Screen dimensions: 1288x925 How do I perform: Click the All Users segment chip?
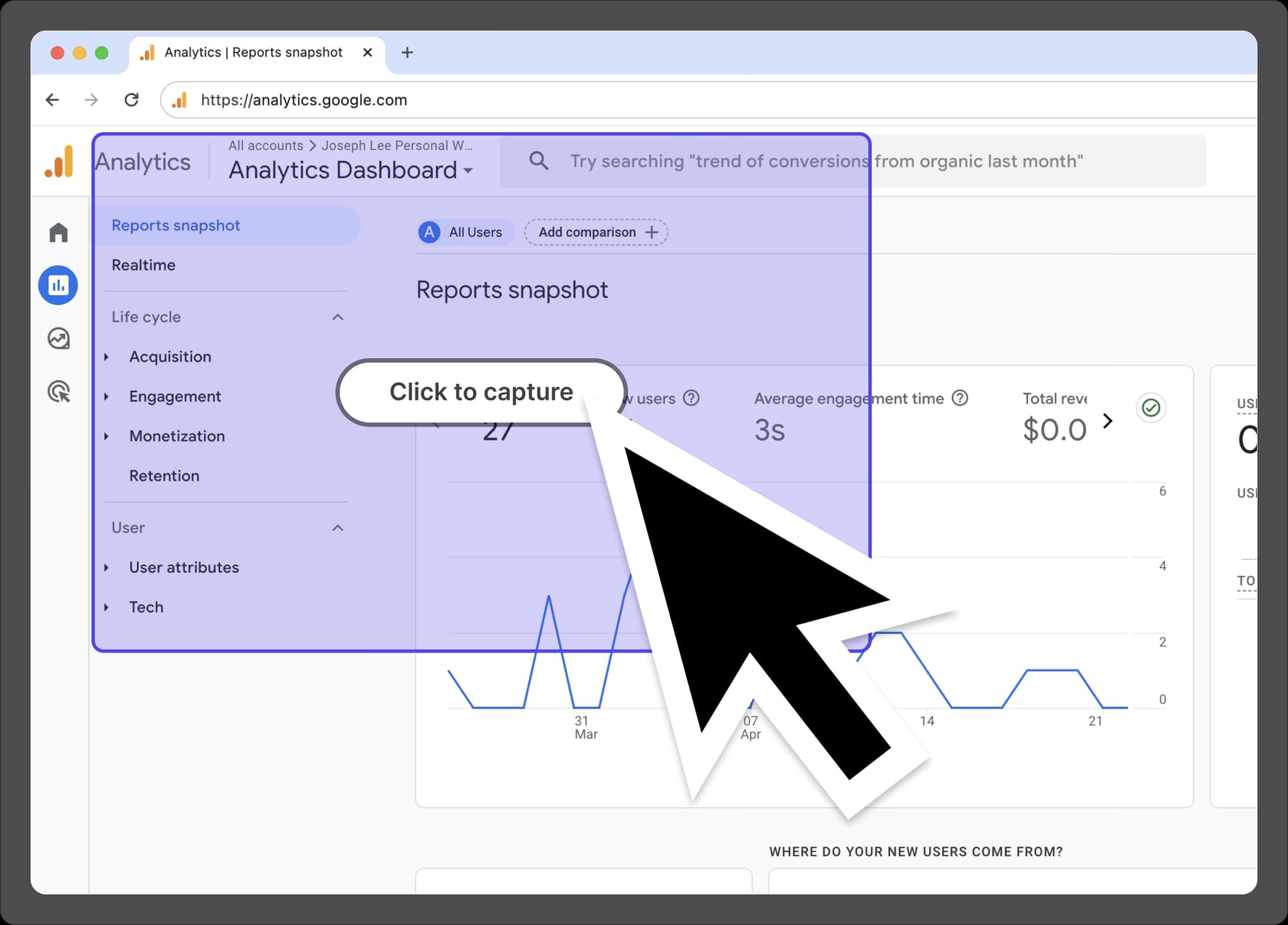click(465, 232)
